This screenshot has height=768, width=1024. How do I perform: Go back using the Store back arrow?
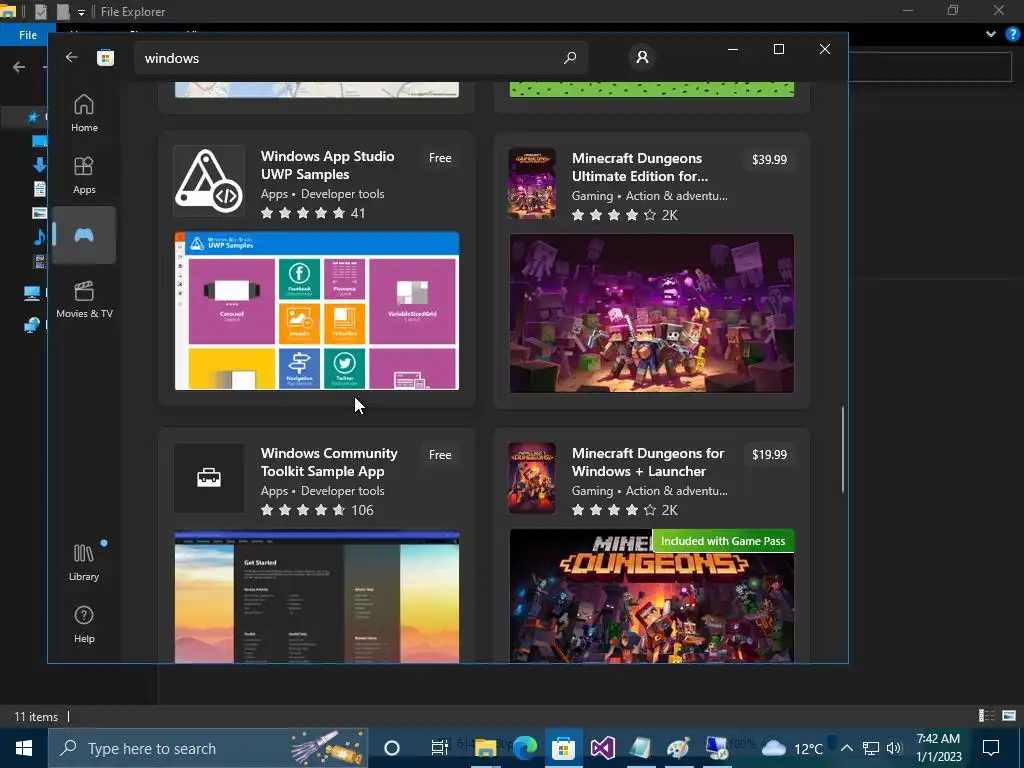[x=71, y=57]
